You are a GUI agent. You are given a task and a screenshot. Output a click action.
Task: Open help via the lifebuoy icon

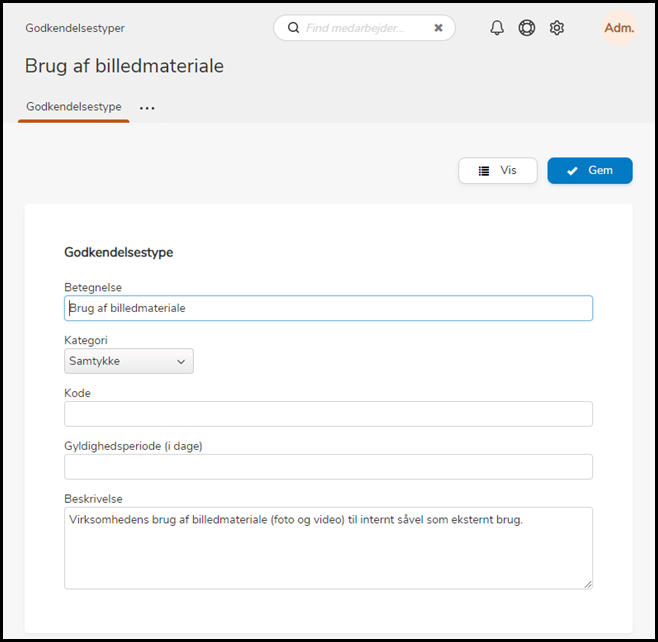(527, 28)
